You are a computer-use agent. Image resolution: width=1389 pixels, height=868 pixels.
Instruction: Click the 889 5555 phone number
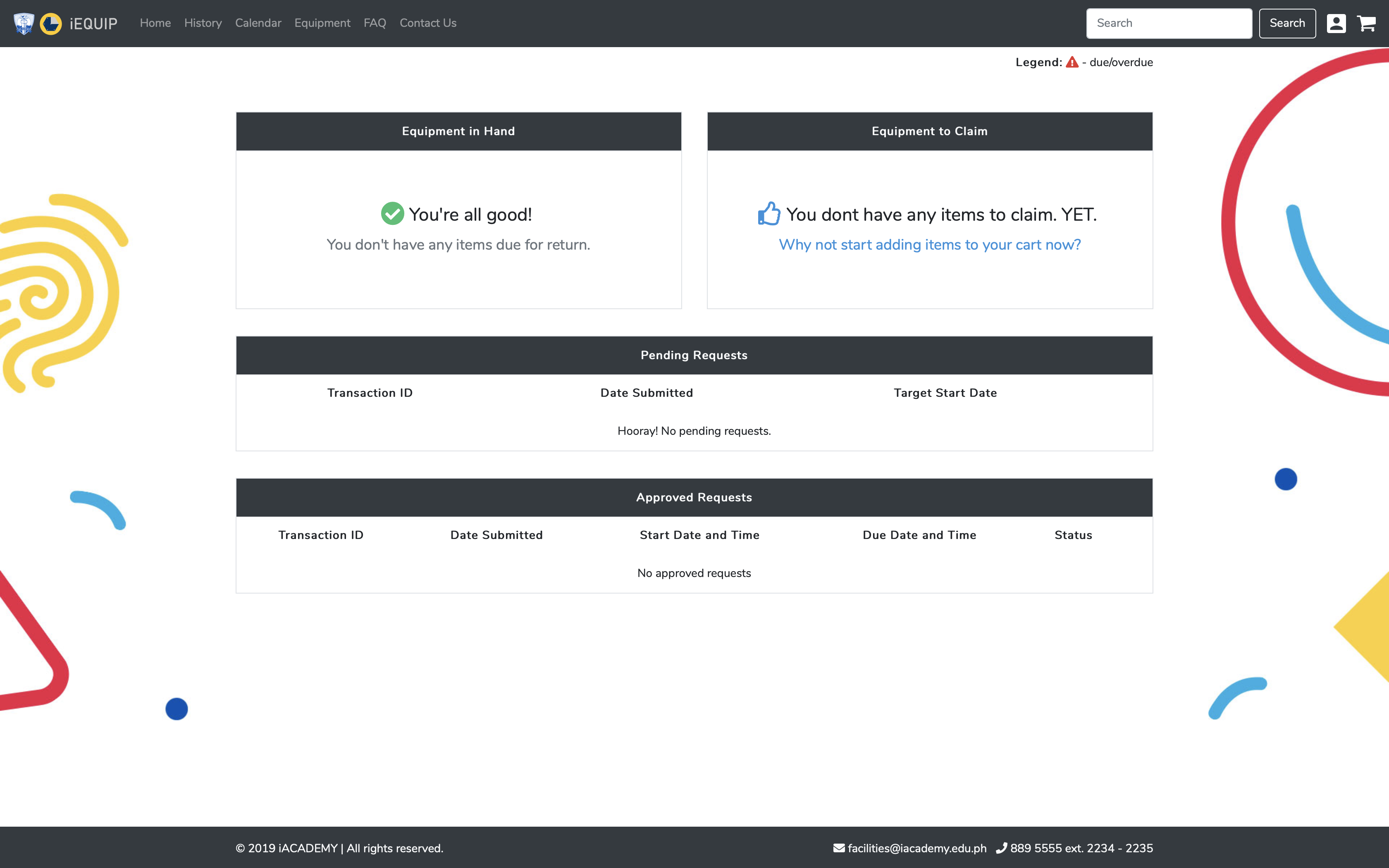[x=1082, y=848]
